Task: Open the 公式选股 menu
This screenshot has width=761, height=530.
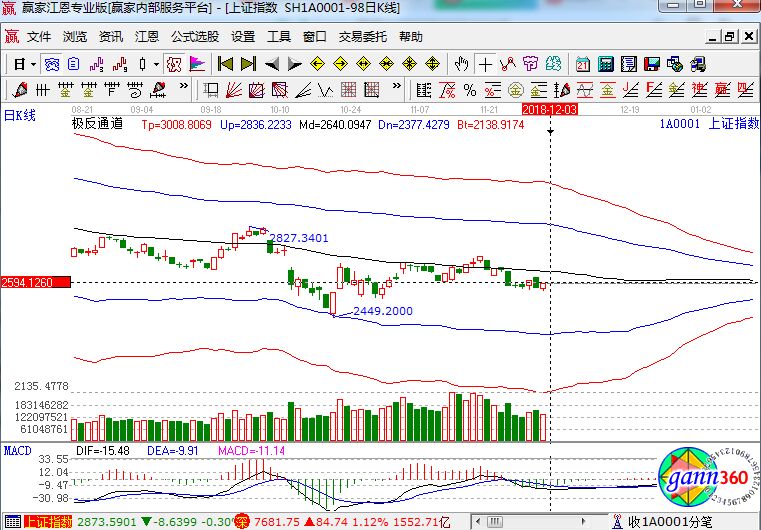Action: point(194,37)
